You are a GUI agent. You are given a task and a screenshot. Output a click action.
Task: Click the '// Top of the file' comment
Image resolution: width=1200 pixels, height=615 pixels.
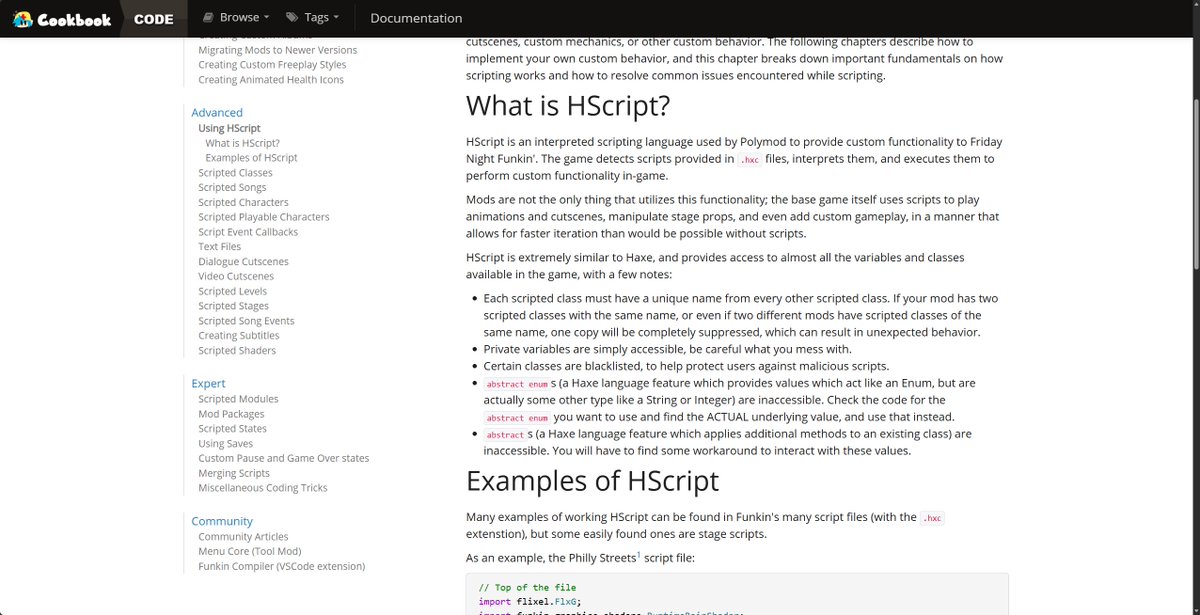527,588
